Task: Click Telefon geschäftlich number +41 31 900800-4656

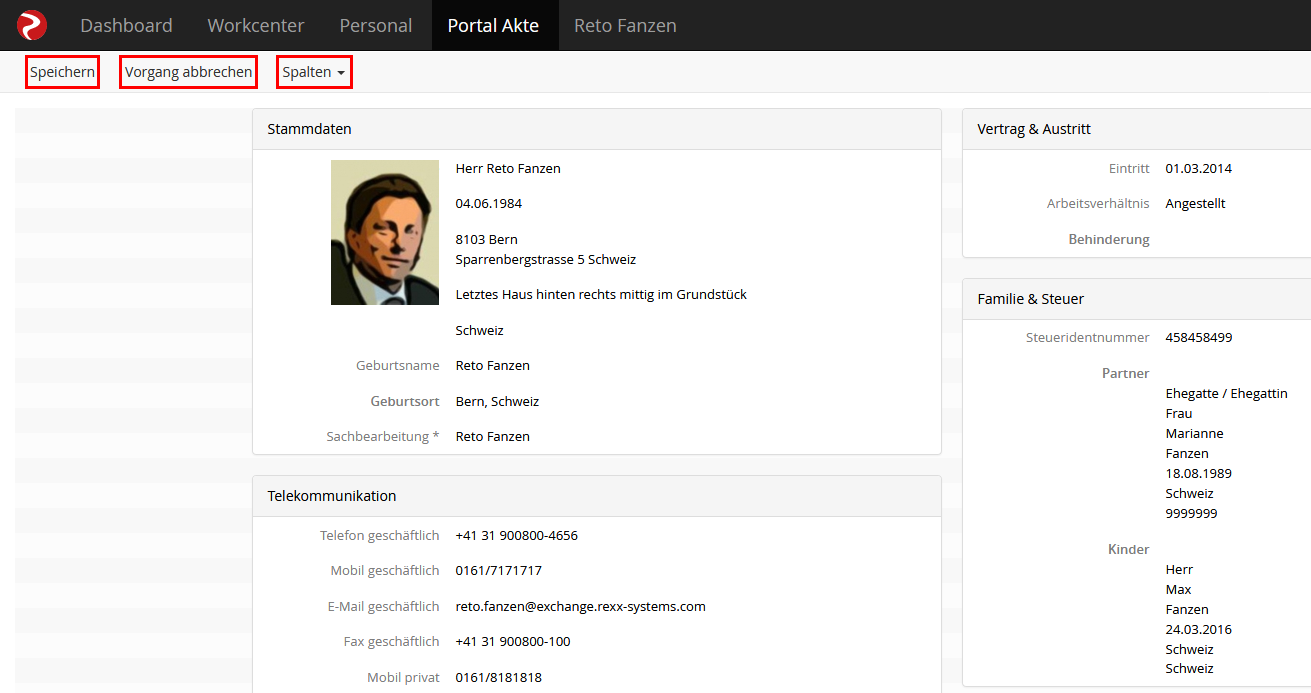Action: (x=517, y=535)
